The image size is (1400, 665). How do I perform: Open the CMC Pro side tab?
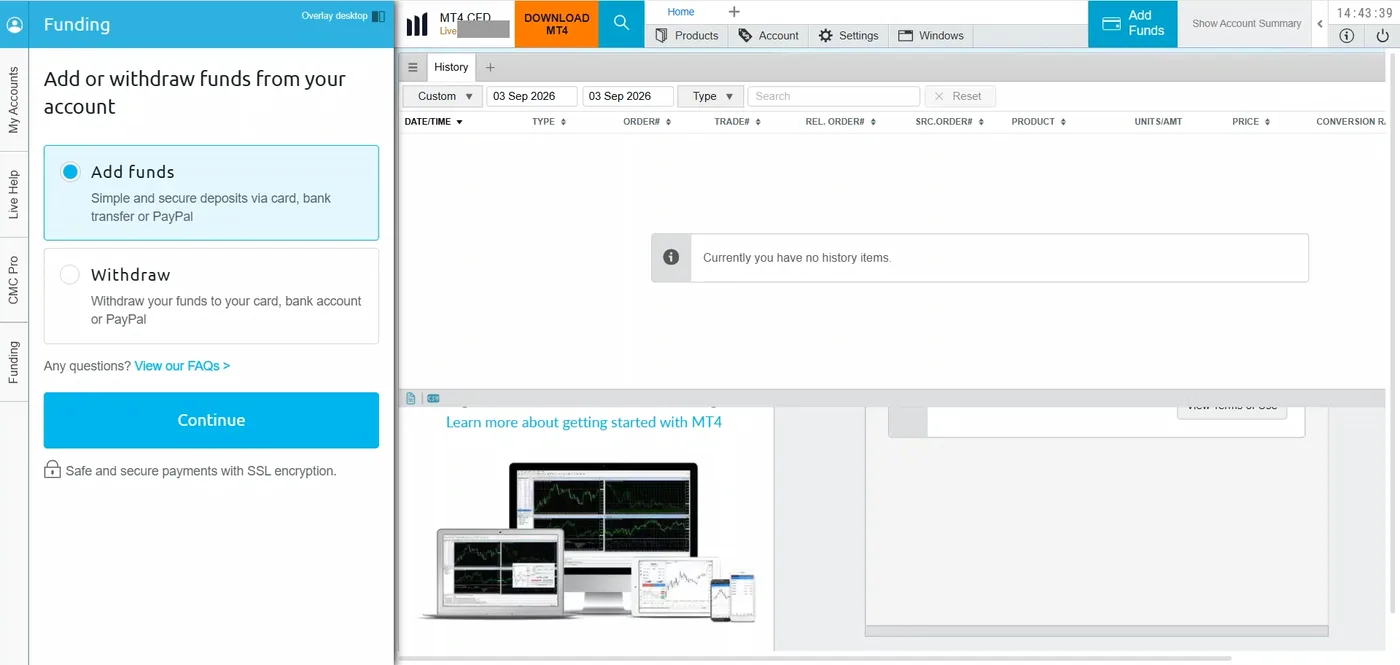[14, 280]
